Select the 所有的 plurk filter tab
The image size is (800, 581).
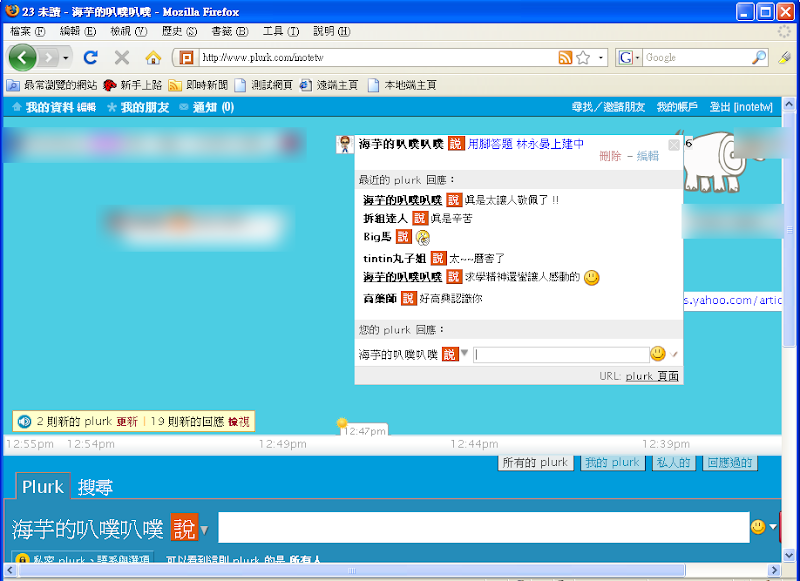point(535,463)
